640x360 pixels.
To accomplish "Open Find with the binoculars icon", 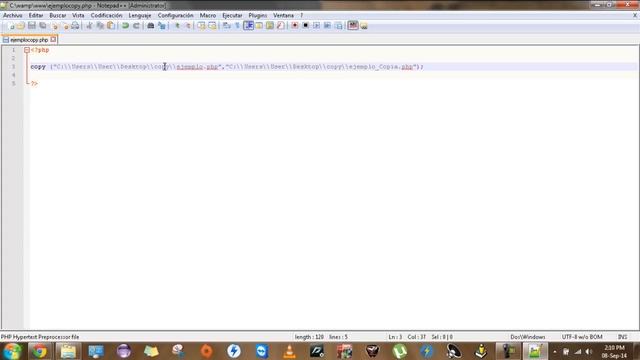I will 151,26.
